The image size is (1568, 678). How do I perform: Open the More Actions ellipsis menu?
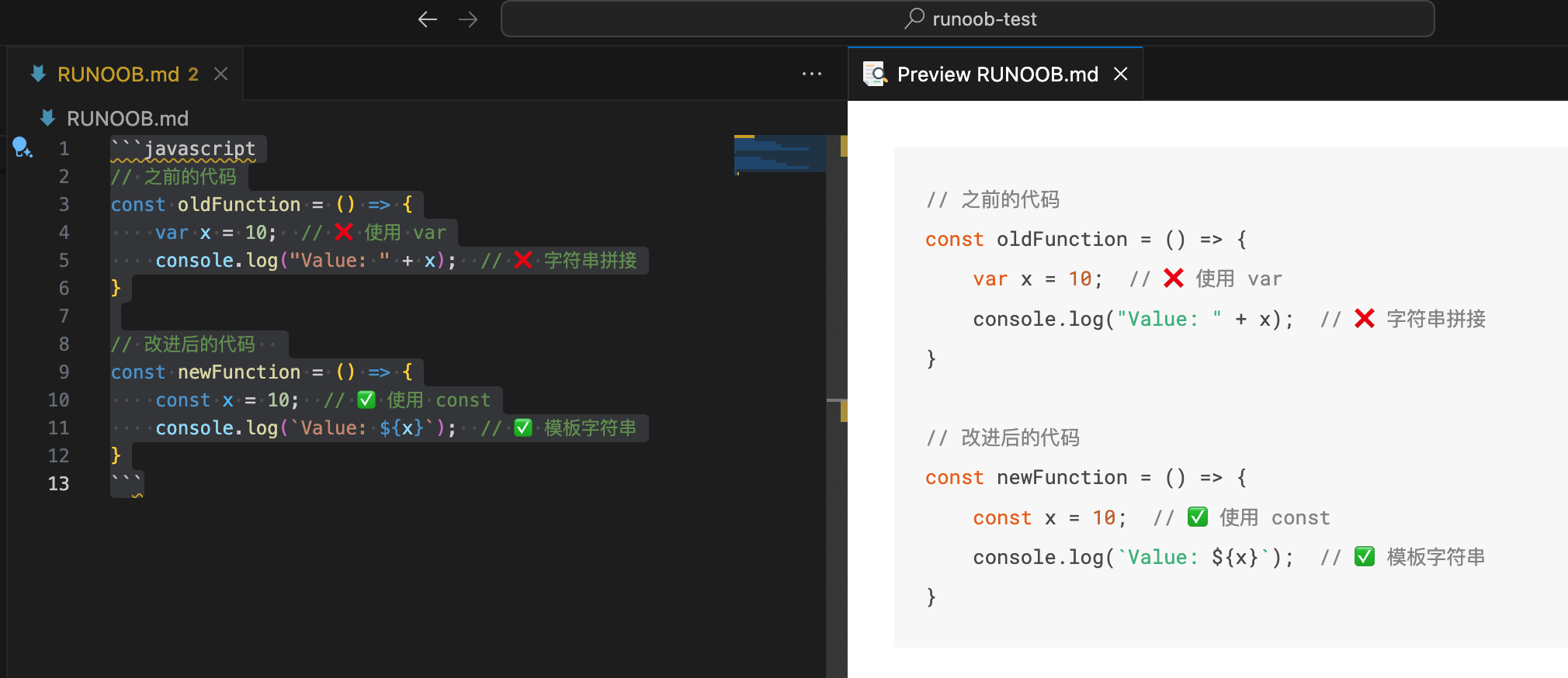[811, 74]
